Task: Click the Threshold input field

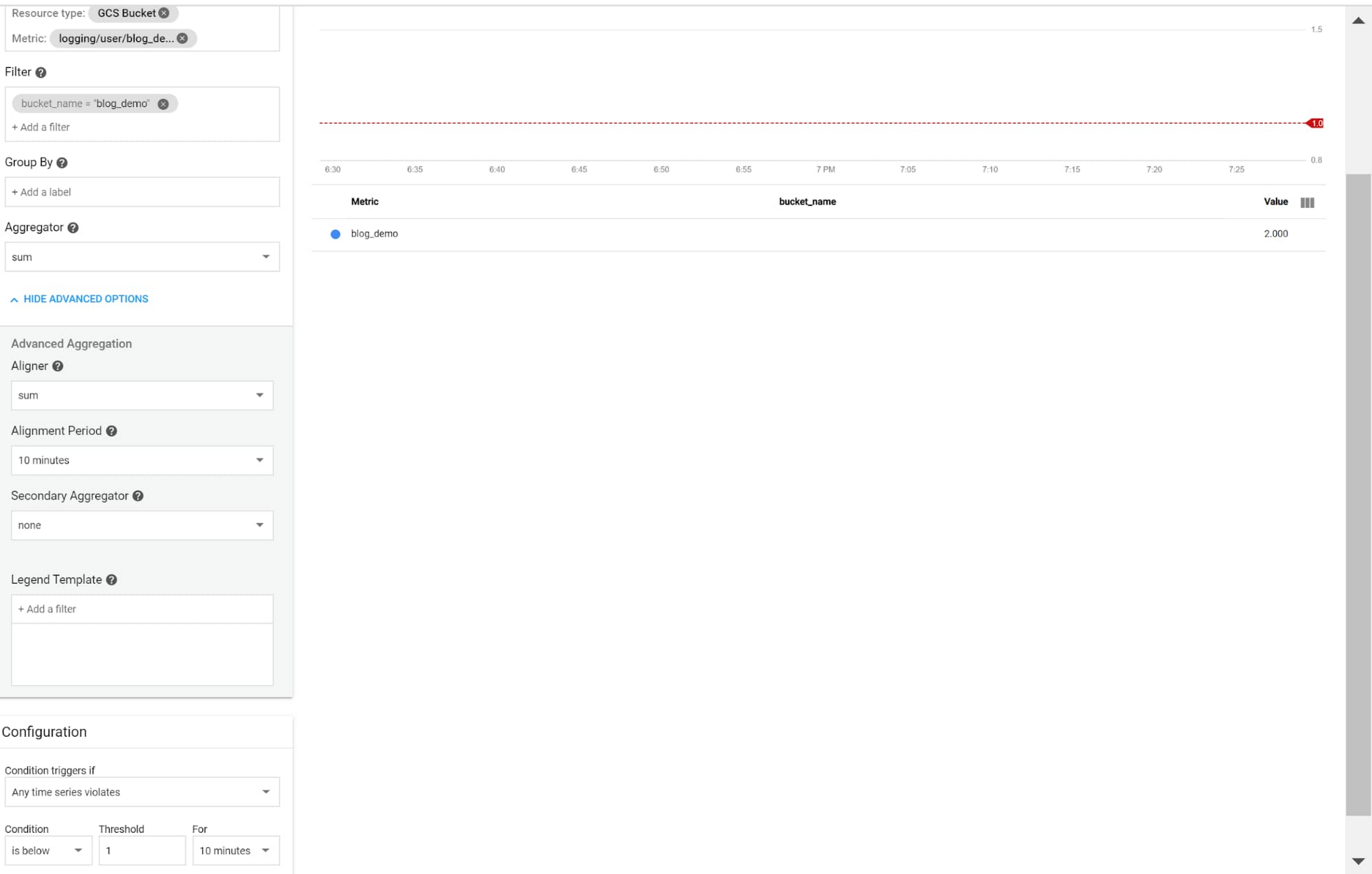Action: [x=140, y=850]
